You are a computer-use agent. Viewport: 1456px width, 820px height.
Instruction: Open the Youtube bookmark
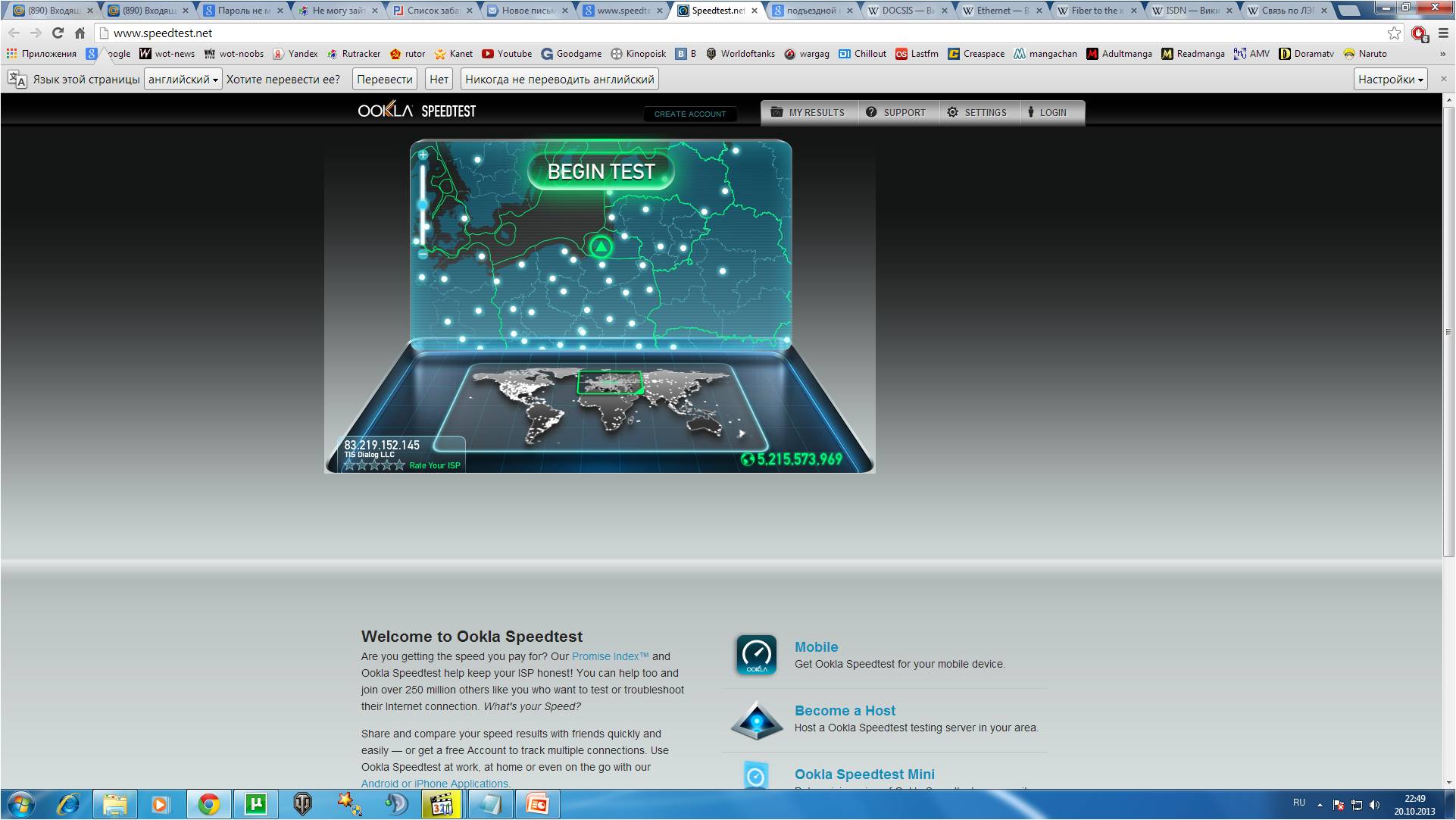pyautogui.click(x=507, y=54)
